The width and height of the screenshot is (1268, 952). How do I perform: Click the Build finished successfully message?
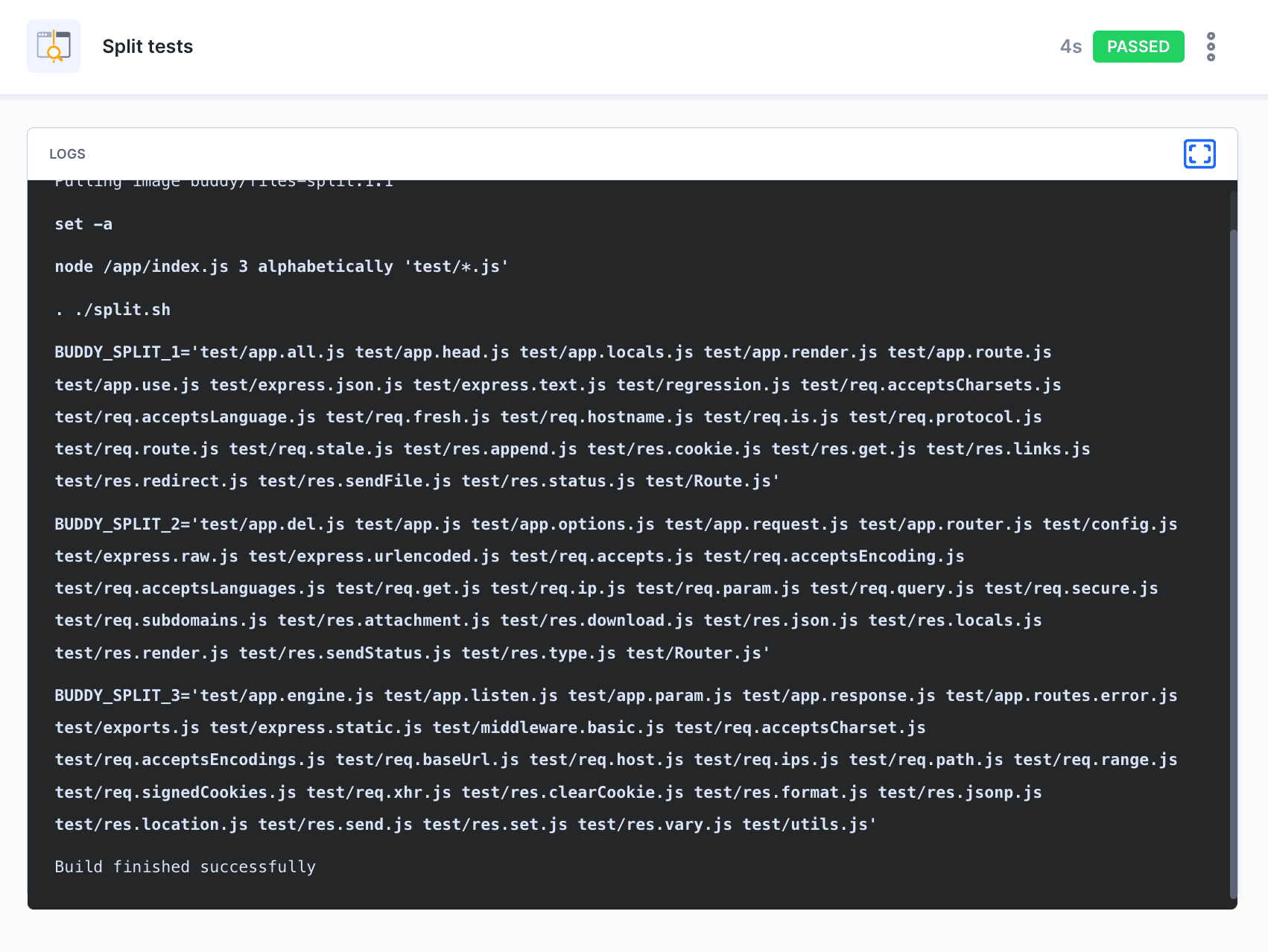pos(185,866)
